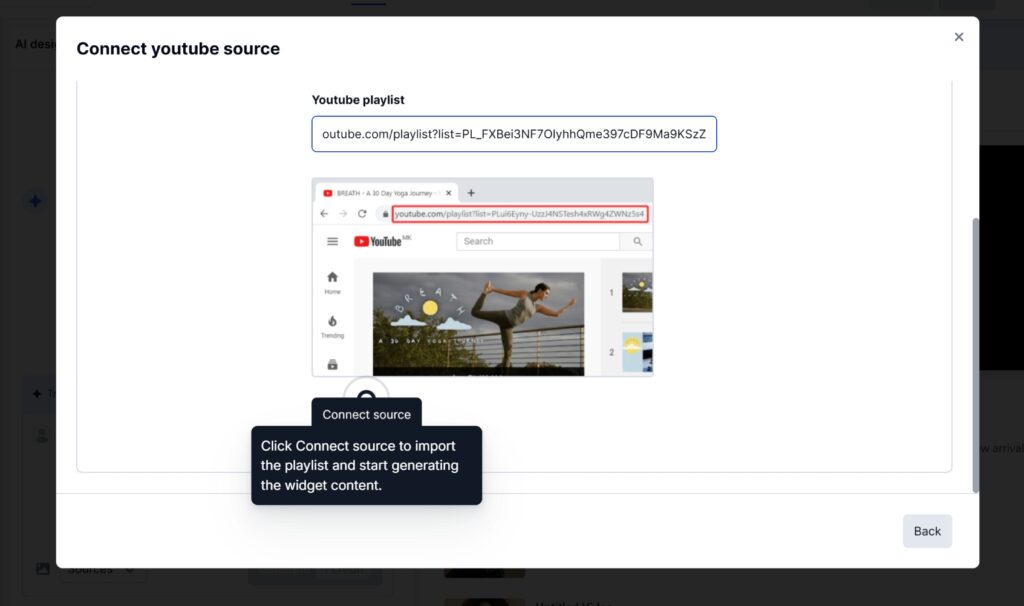Click the back arrow in the example browser
Image resolution: width=1024 pixels, height=606 pixels.
coord(322,212)
